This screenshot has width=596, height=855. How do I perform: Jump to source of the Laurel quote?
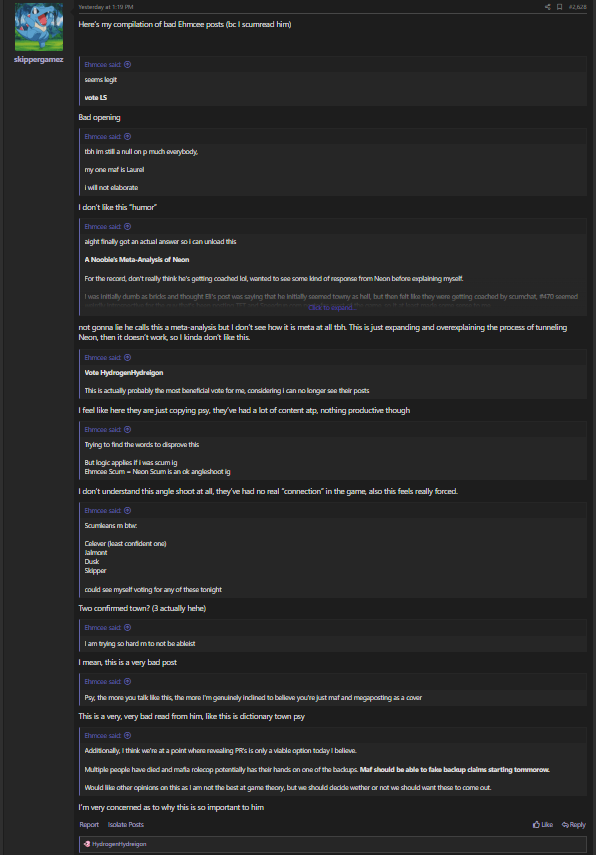127,136
